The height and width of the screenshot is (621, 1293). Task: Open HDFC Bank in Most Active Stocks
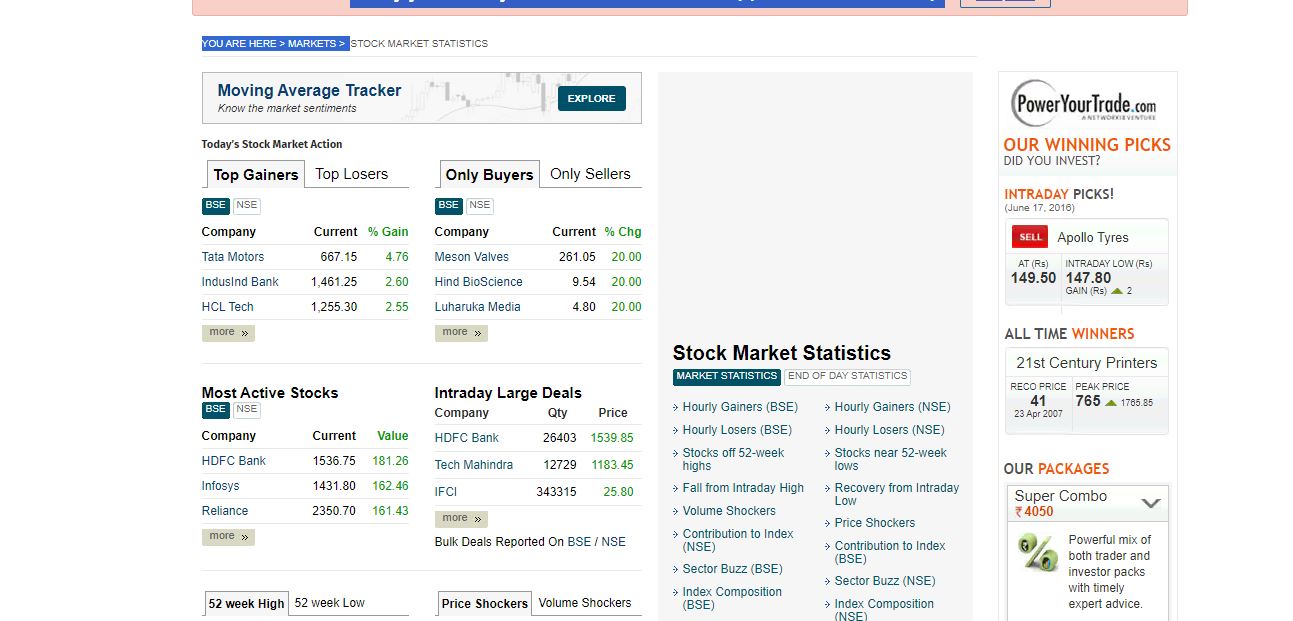click(234, 461)
